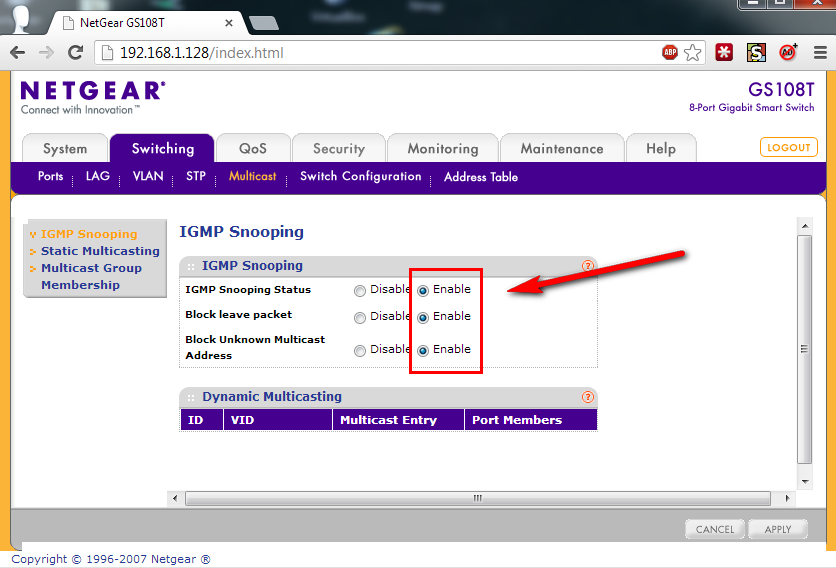Viewport: 836px width, 568px height.
Task: Click the vertical scrollbar thumb
Action: [805, 349]
